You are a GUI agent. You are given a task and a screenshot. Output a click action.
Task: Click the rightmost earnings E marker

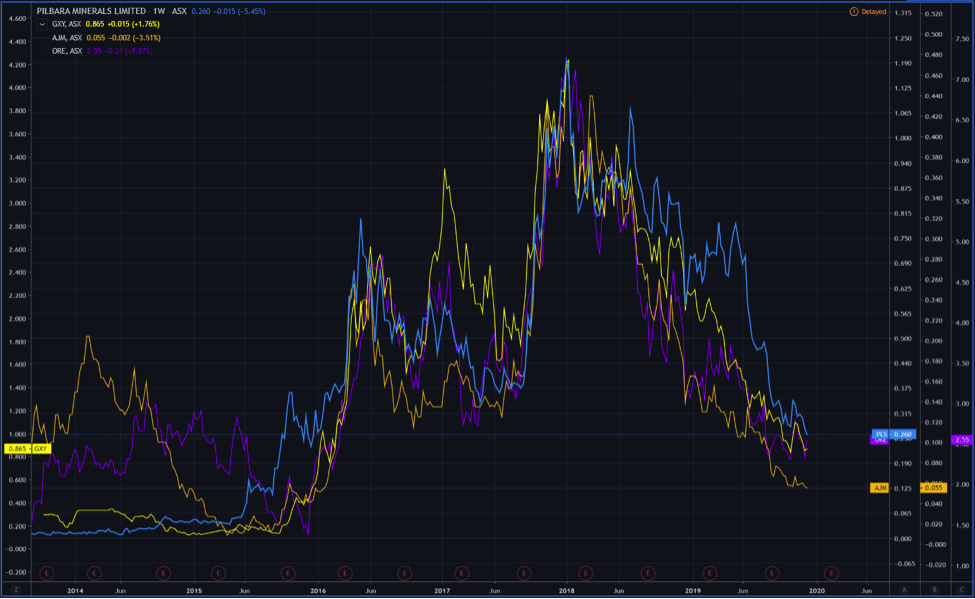[x=830, y=573]
